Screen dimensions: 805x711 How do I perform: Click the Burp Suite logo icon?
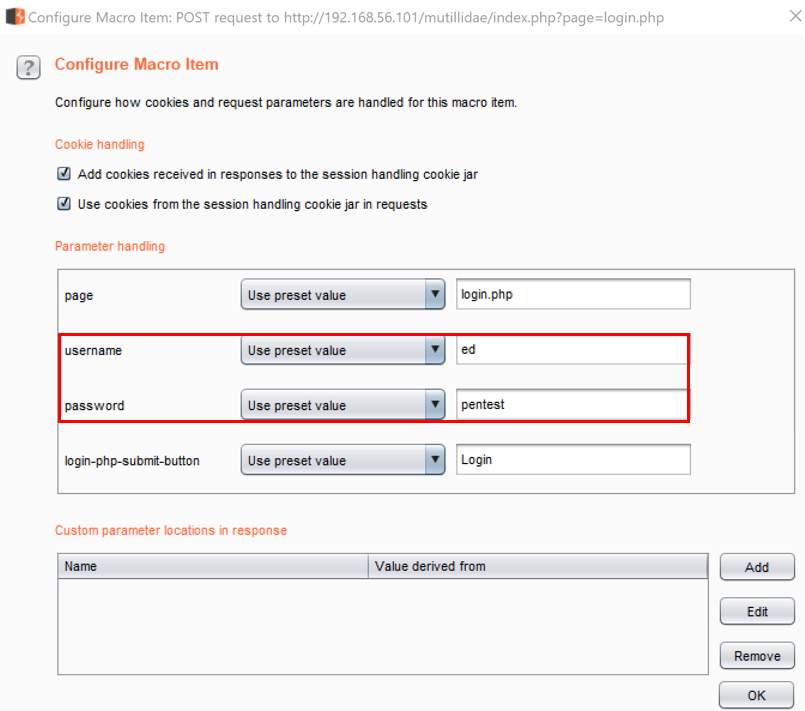14,17
